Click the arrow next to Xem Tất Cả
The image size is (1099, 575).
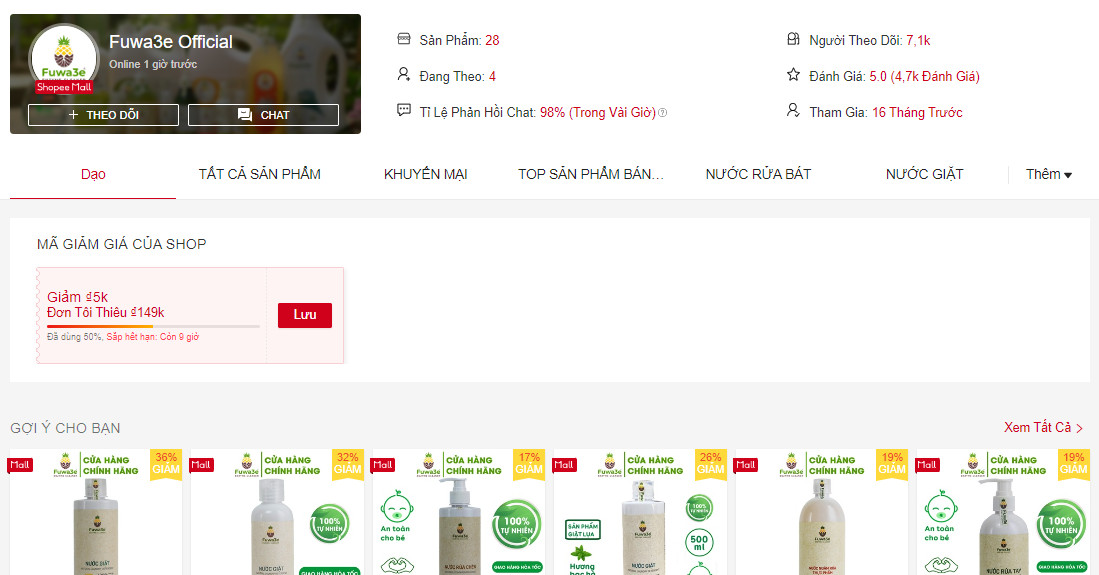pos(1079,428)
